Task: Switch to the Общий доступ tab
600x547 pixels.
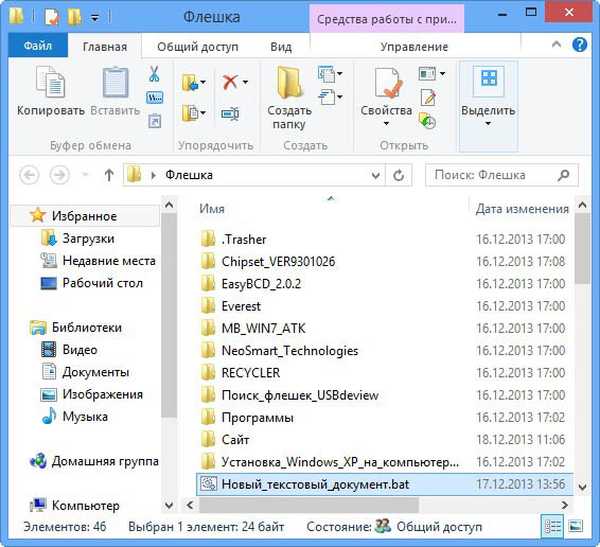Action: [198, 47]
